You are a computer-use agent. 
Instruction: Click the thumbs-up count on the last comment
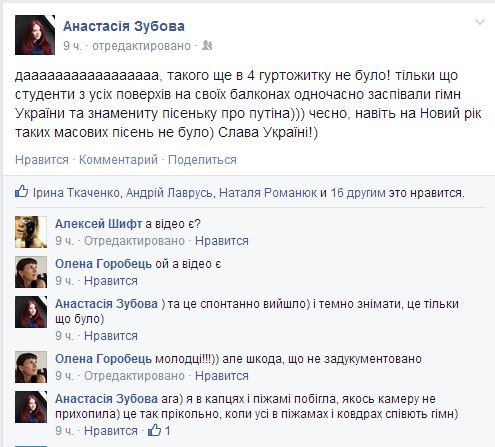[x=159, y=430]
